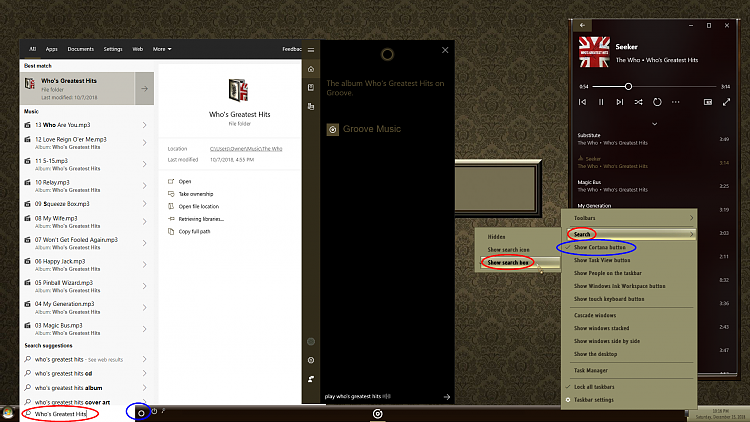This screenshot has height=422, width=750.
Task: Play Substitute track in Groove list
Action: [653, 139]
